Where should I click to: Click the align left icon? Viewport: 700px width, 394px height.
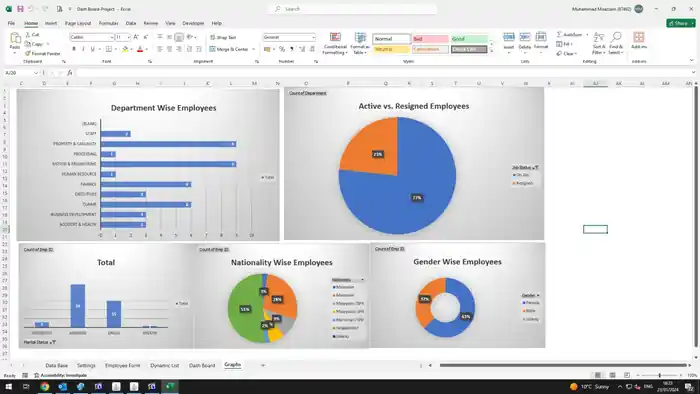(x=160, y=49)
